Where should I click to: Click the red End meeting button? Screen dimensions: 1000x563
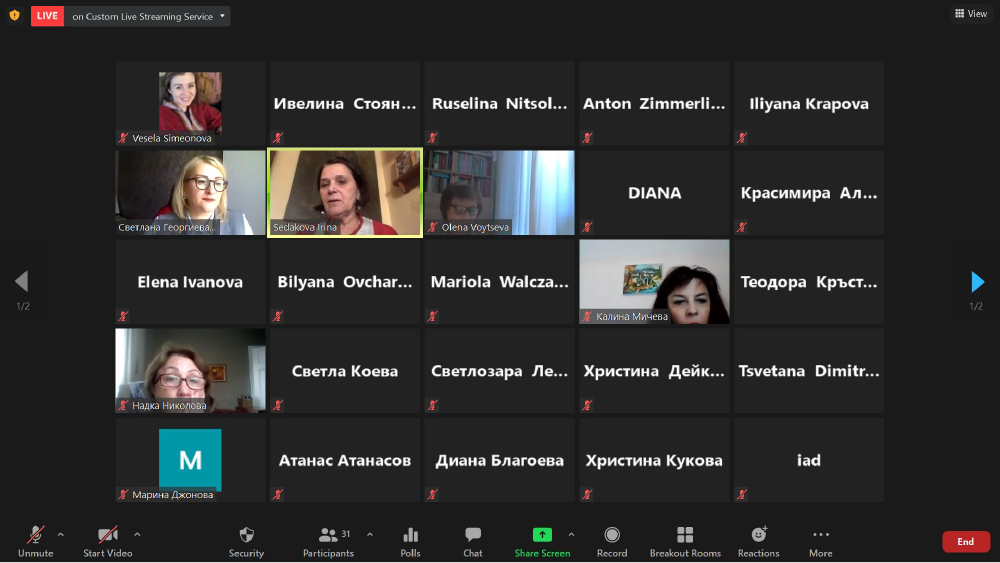(965, 541)
